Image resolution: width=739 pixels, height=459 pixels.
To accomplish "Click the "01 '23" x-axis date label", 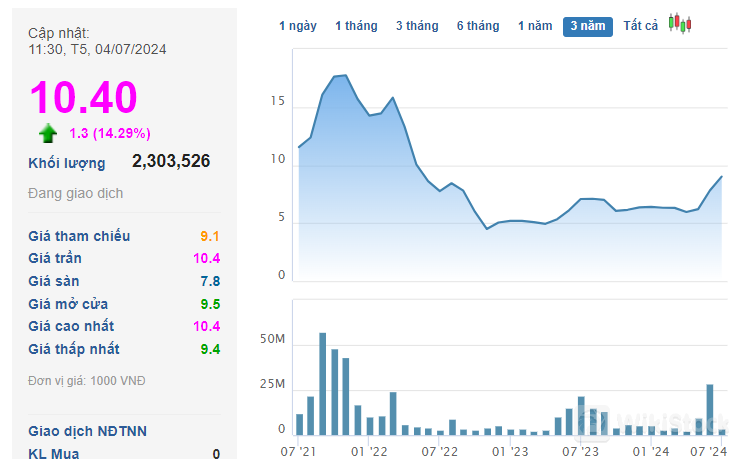I will pyautogui.click(x=510, y=452).
